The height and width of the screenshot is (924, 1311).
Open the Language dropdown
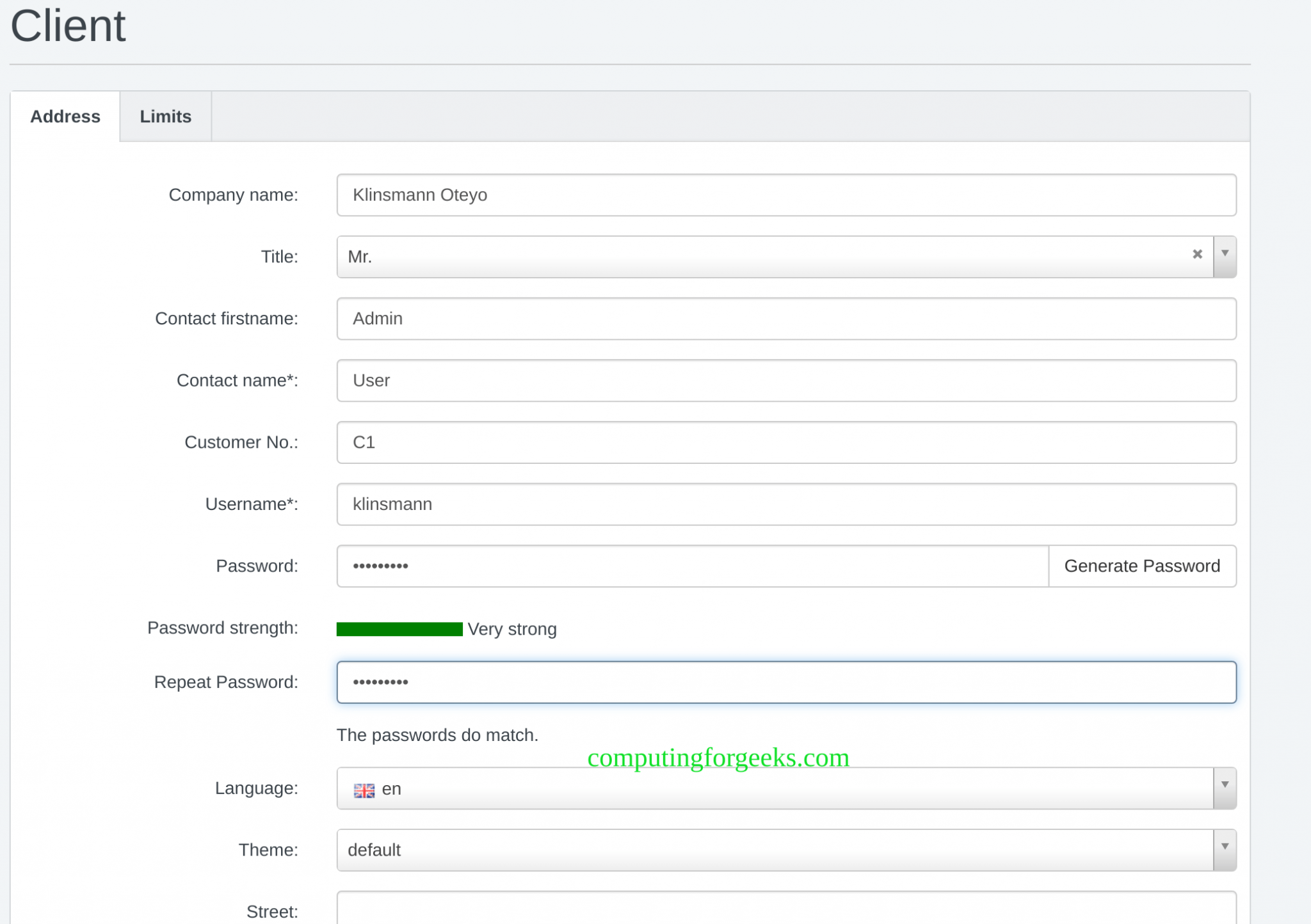pos(1223,788)
